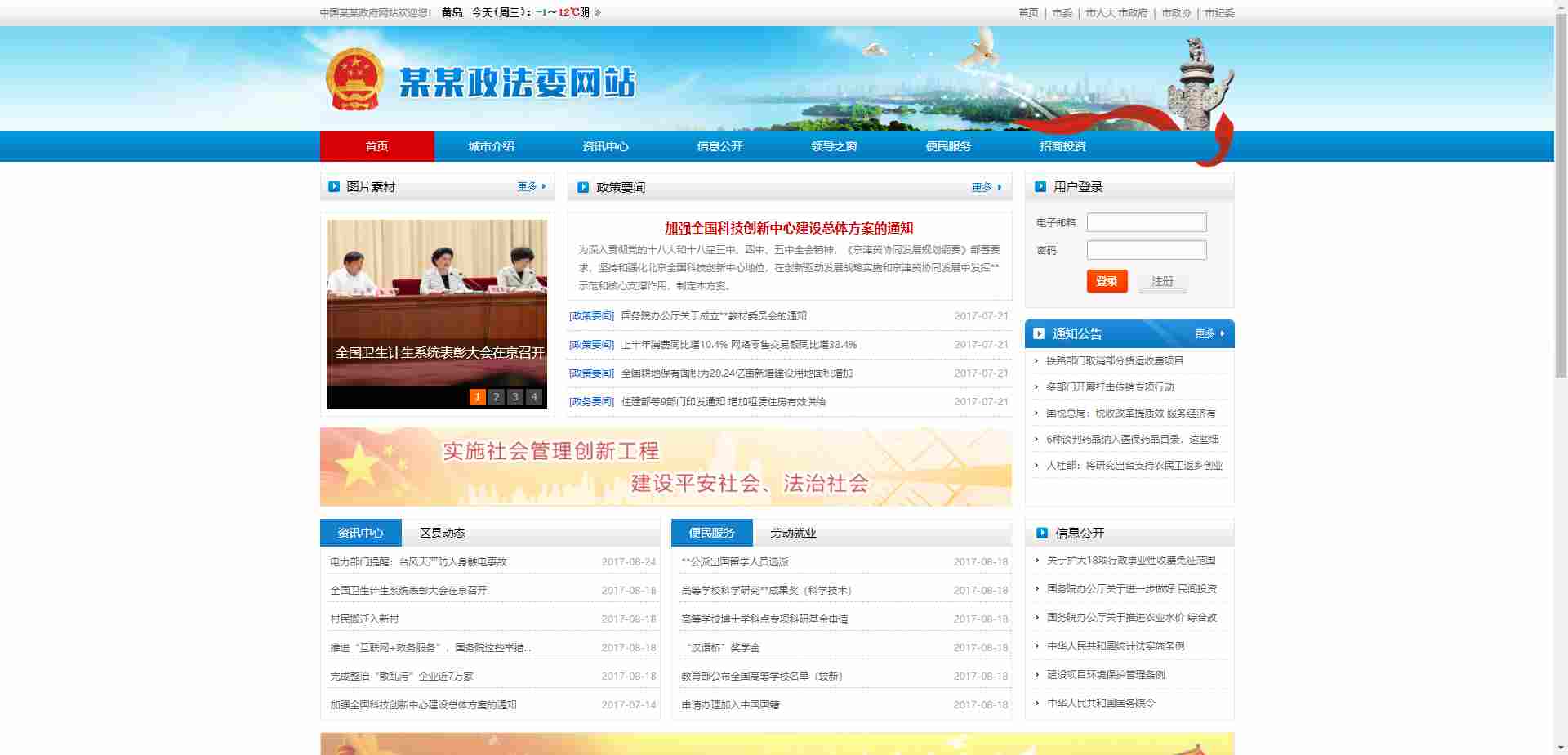Viewport: 1568px width, 755px height.
Task: Click 市人大 市政府 link in top bar
Action: pos(1116,12)
